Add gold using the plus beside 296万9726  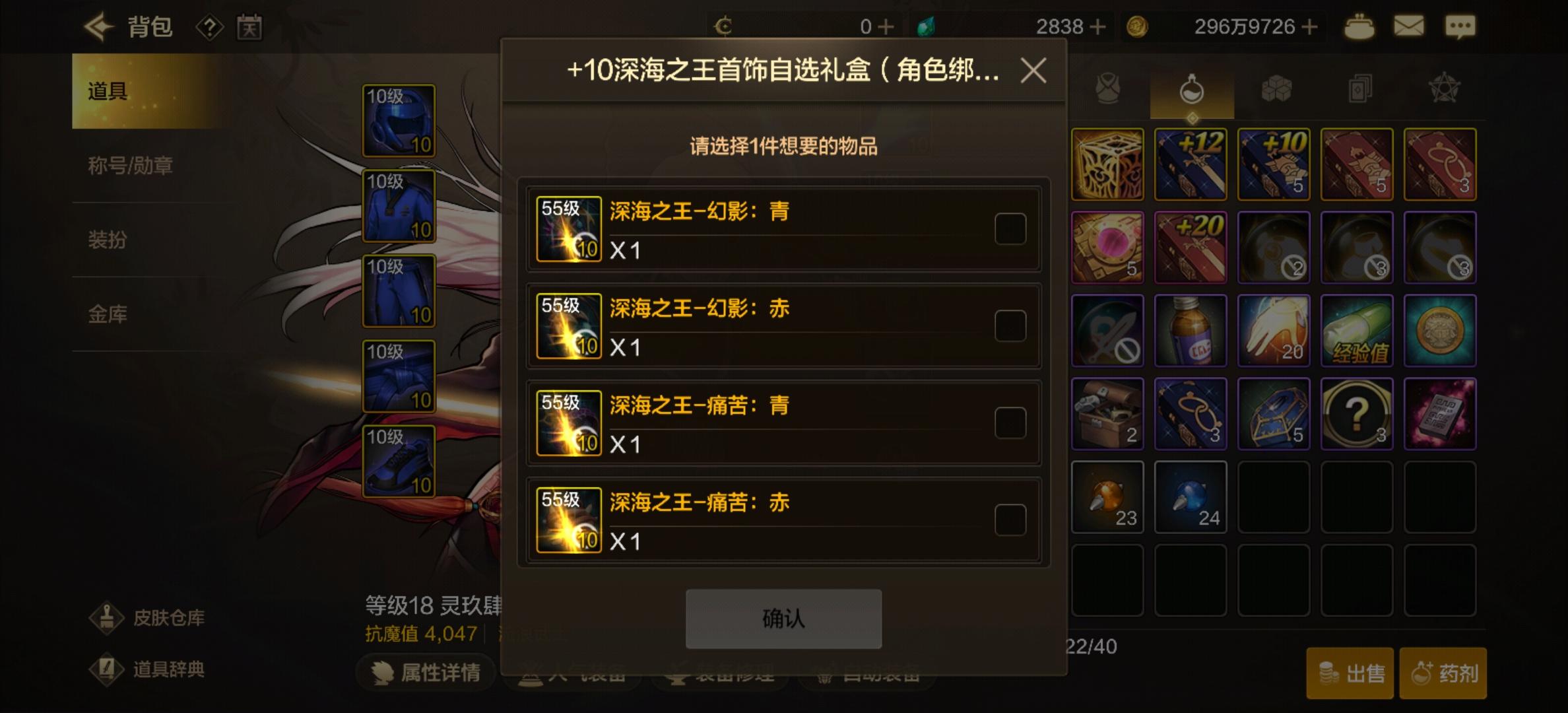click(x=1309, y=26)
